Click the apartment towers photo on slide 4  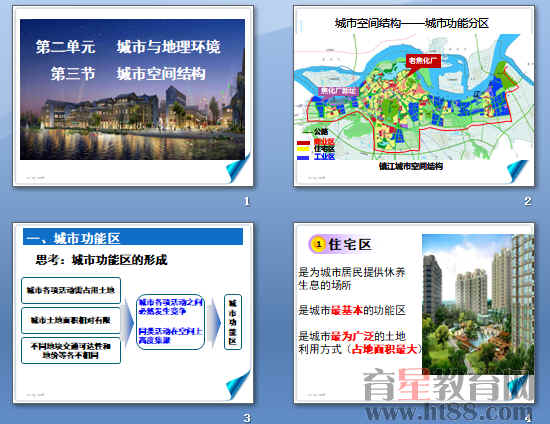[x=478, y=304]
